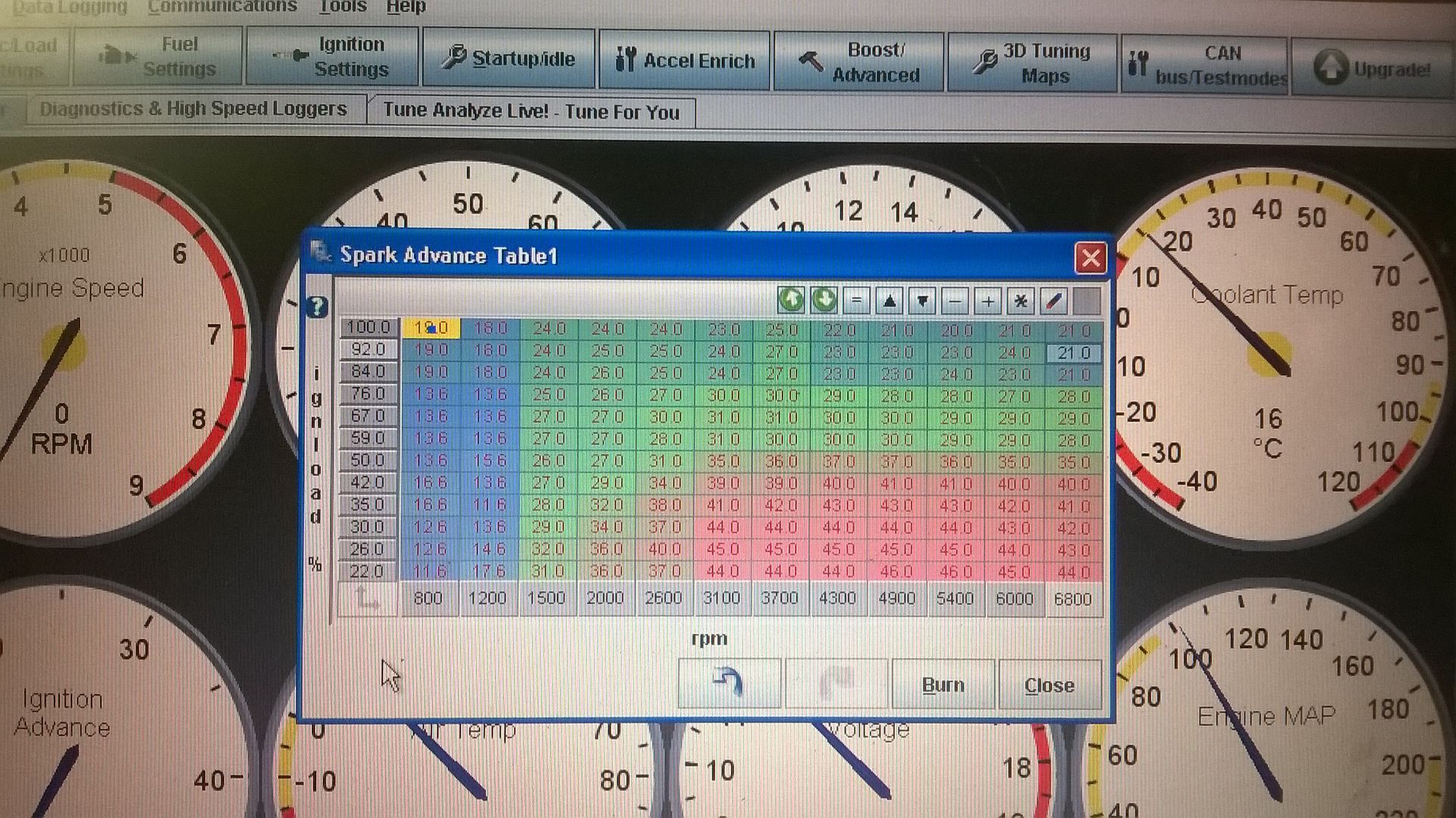Click the 6800 rpm bin header
Viewport: 1456px width, 818px height.
[x=1073, y=599]
